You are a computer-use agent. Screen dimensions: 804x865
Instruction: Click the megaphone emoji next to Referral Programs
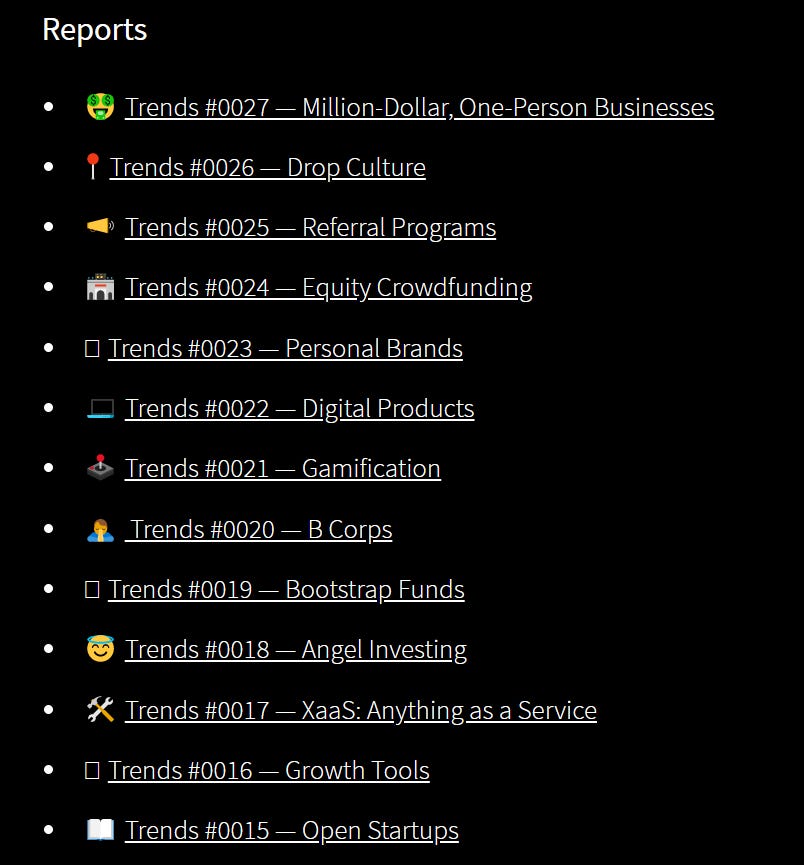pyautogui.click(x=100, y=227)
